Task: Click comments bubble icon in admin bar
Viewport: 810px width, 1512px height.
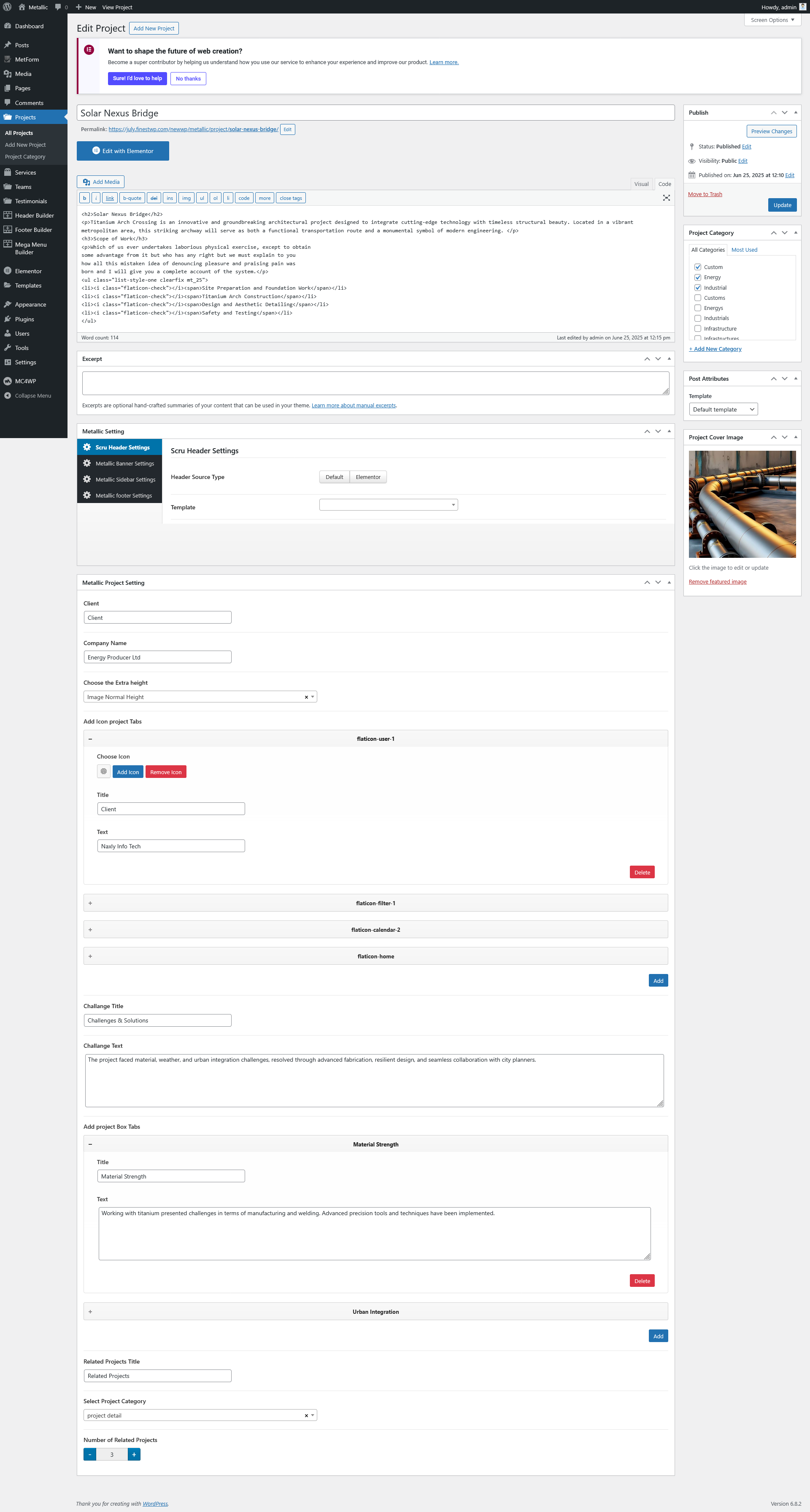Action: pyautogui.click(x=58, y=7)
